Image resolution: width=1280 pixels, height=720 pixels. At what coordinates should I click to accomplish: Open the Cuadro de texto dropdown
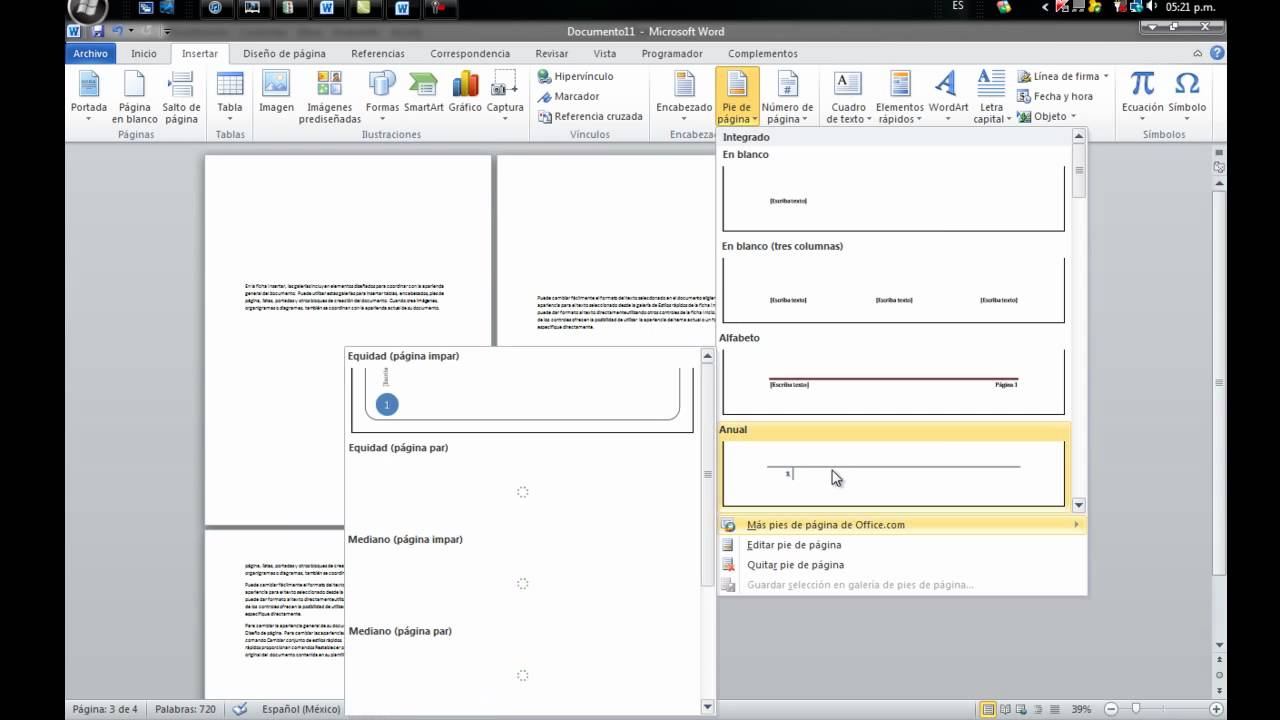pyautogui.click(x=848, y=98)
